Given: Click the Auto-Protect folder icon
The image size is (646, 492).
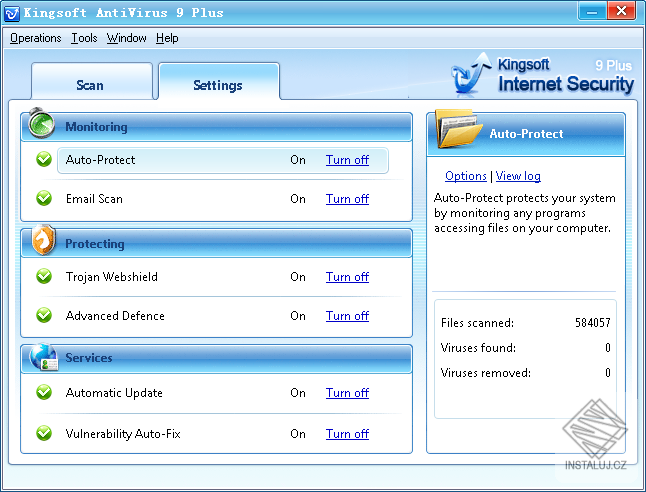Looking at the screenshot, I should tap(459, 129).
